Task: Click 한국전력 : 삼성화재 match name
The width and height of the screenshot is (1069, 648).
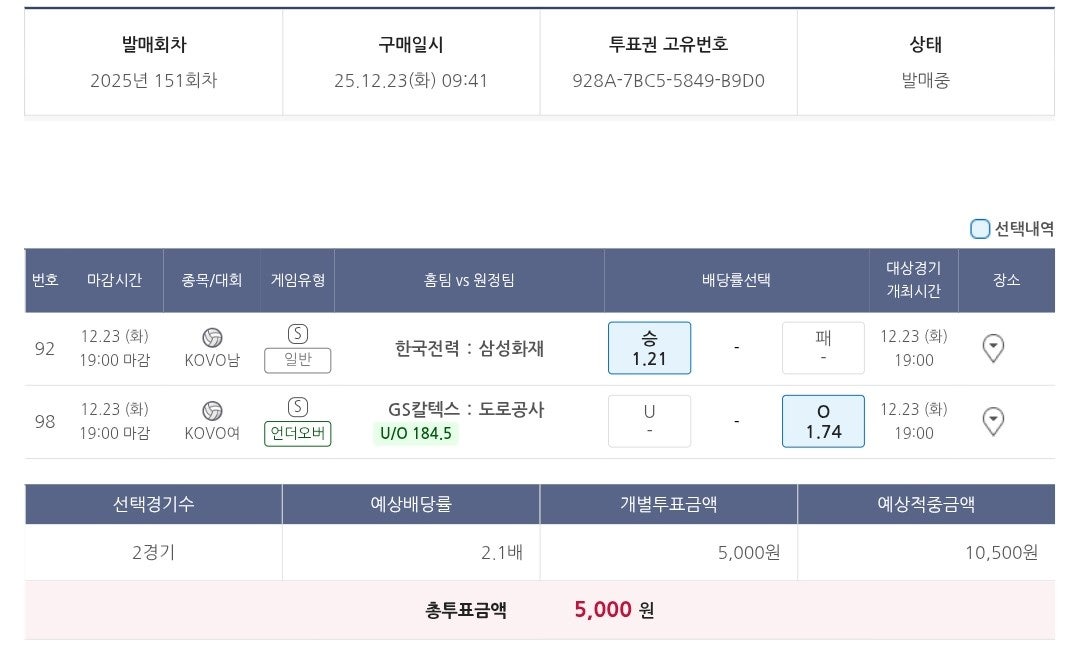Action: click(x=469, y=348)
